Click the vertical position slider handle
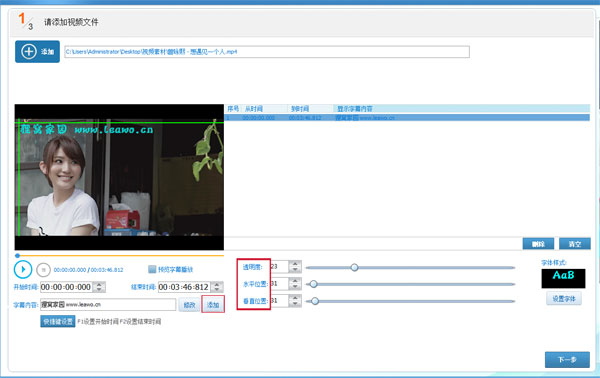Screen dimensions: 600x378 pos(315,301)
